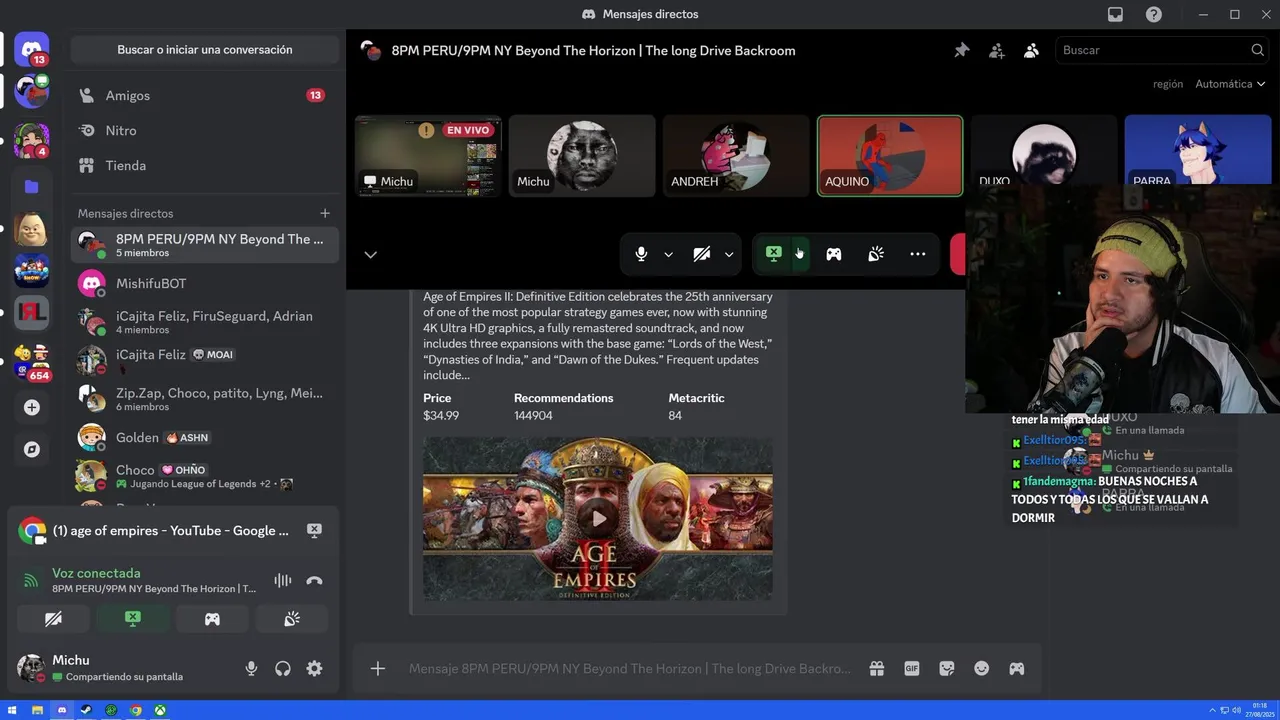Image resolution: width=1280 pixels, height=720 pixels.
Task: Play Age of Empires II video preview
Action: [x=598, y=518]
